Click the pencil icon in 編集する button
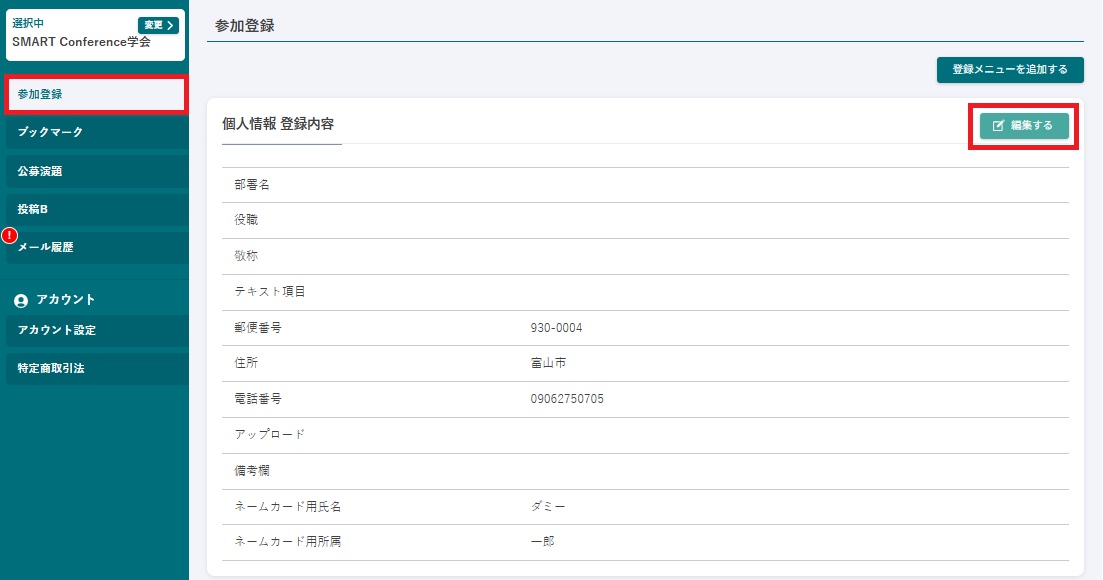This screenshot has height=580, width=1103. tap(998, 126)
